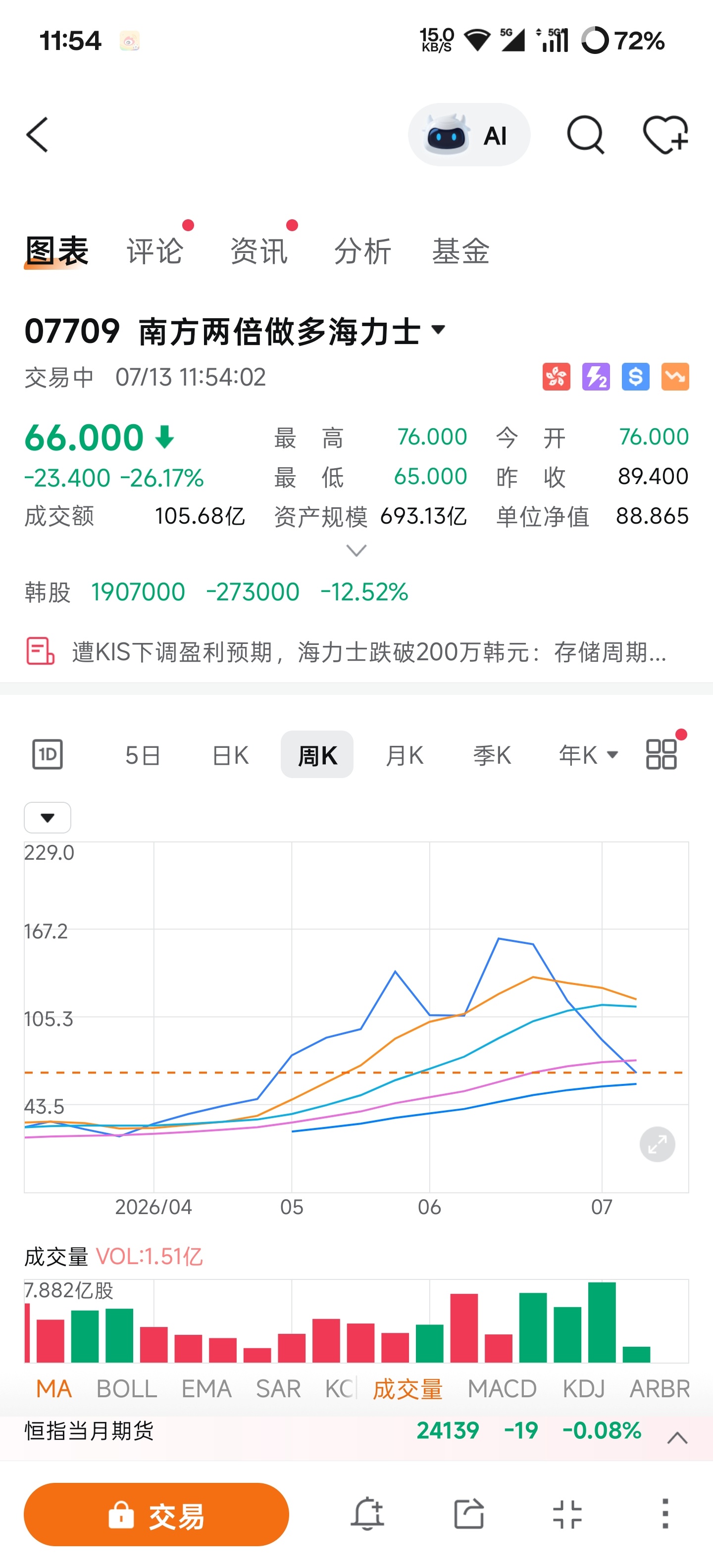Open the more options dots
The height and width of the screenshot is (1568, 713).
665,1514
